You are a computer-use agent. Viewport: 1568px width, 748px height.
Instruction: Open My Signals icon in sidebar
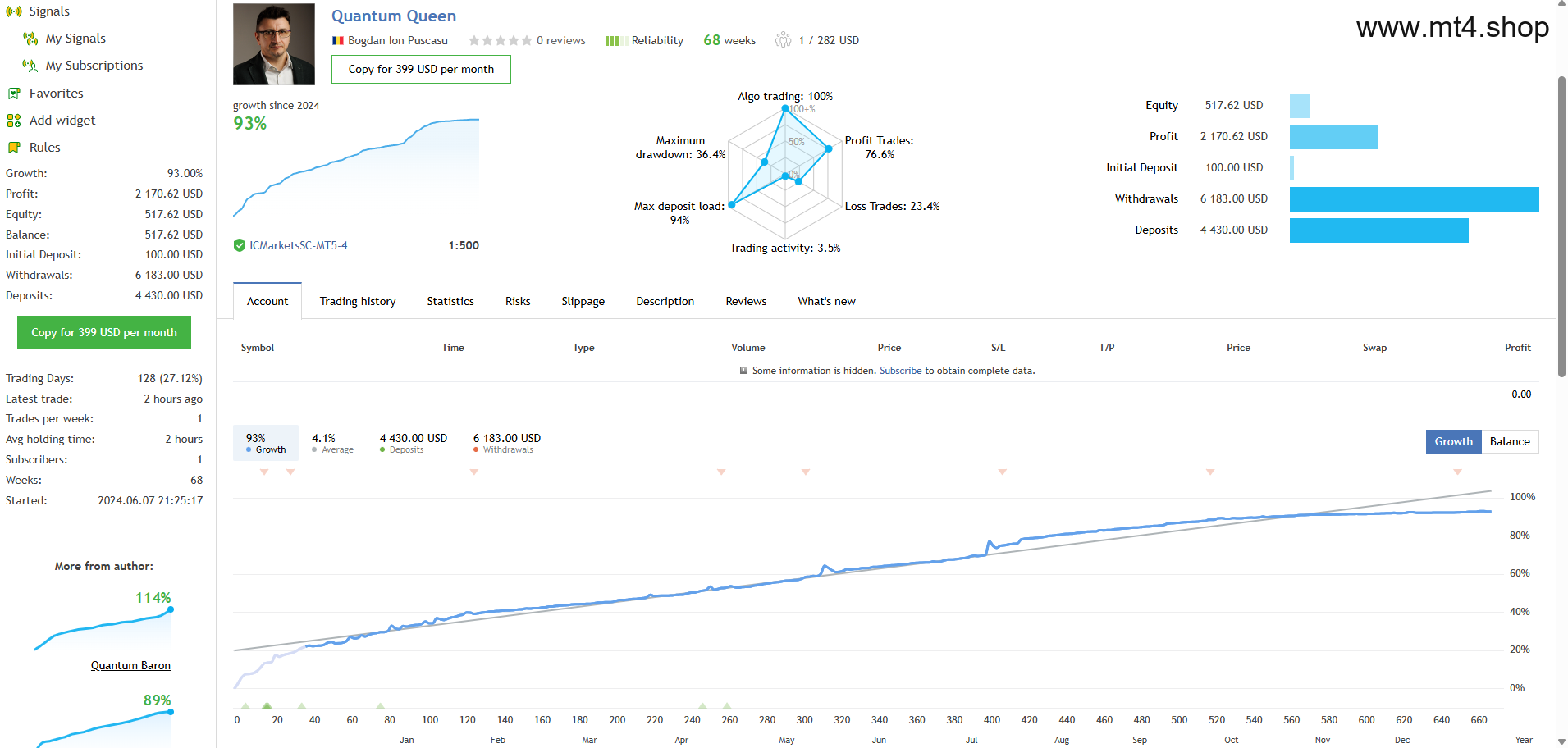click(30, 39)
